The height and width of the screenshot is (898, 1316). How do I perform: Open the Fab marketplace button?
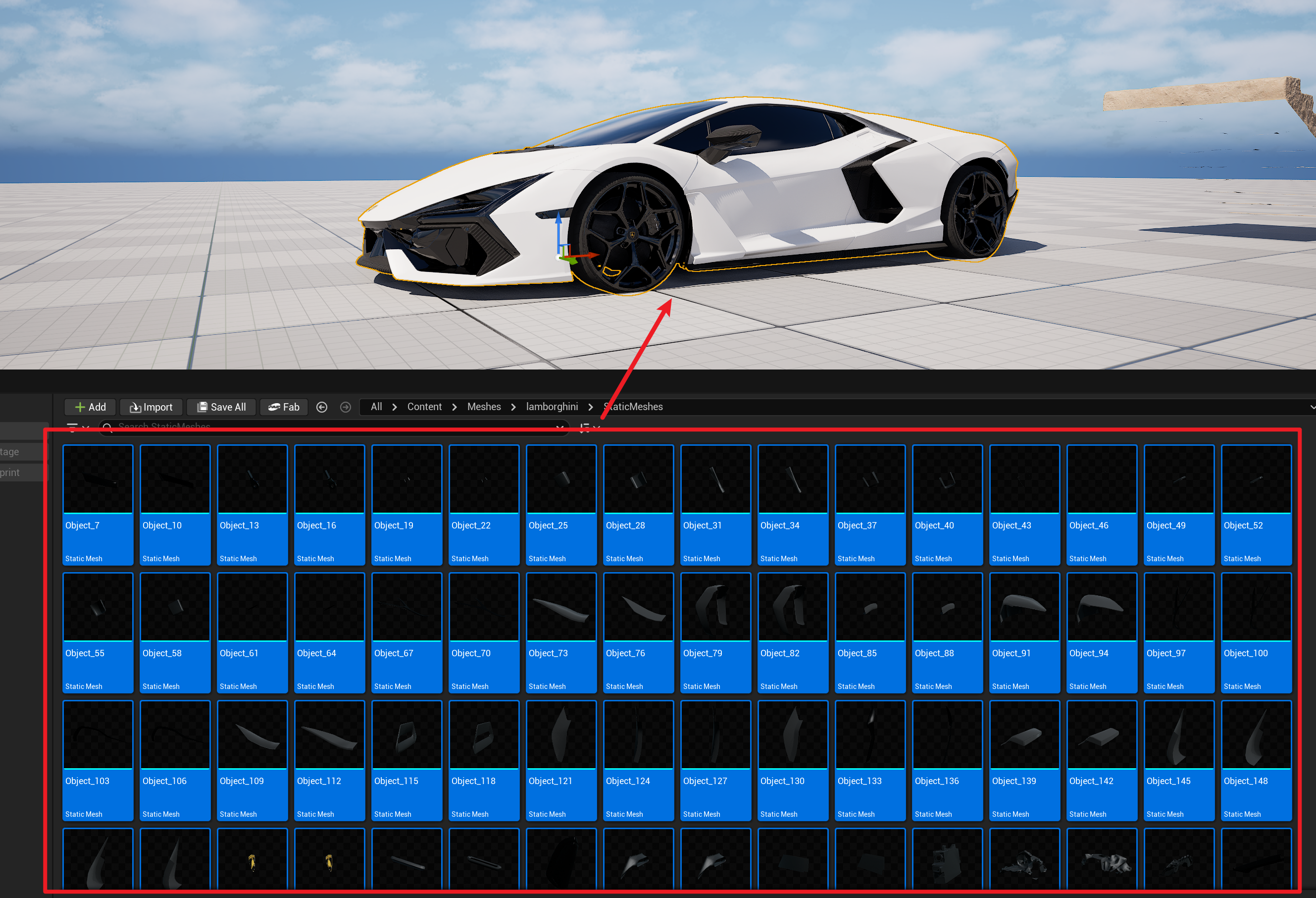pyautogui.click(x=284, y=407)
